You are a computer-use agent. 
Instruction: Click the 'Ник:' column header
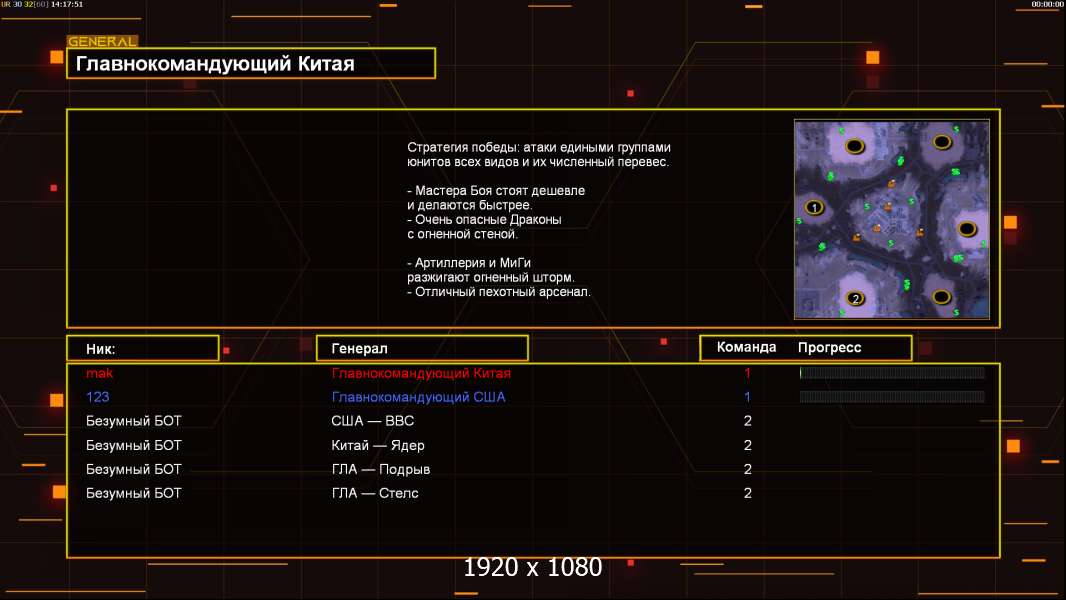coord(143,349)
